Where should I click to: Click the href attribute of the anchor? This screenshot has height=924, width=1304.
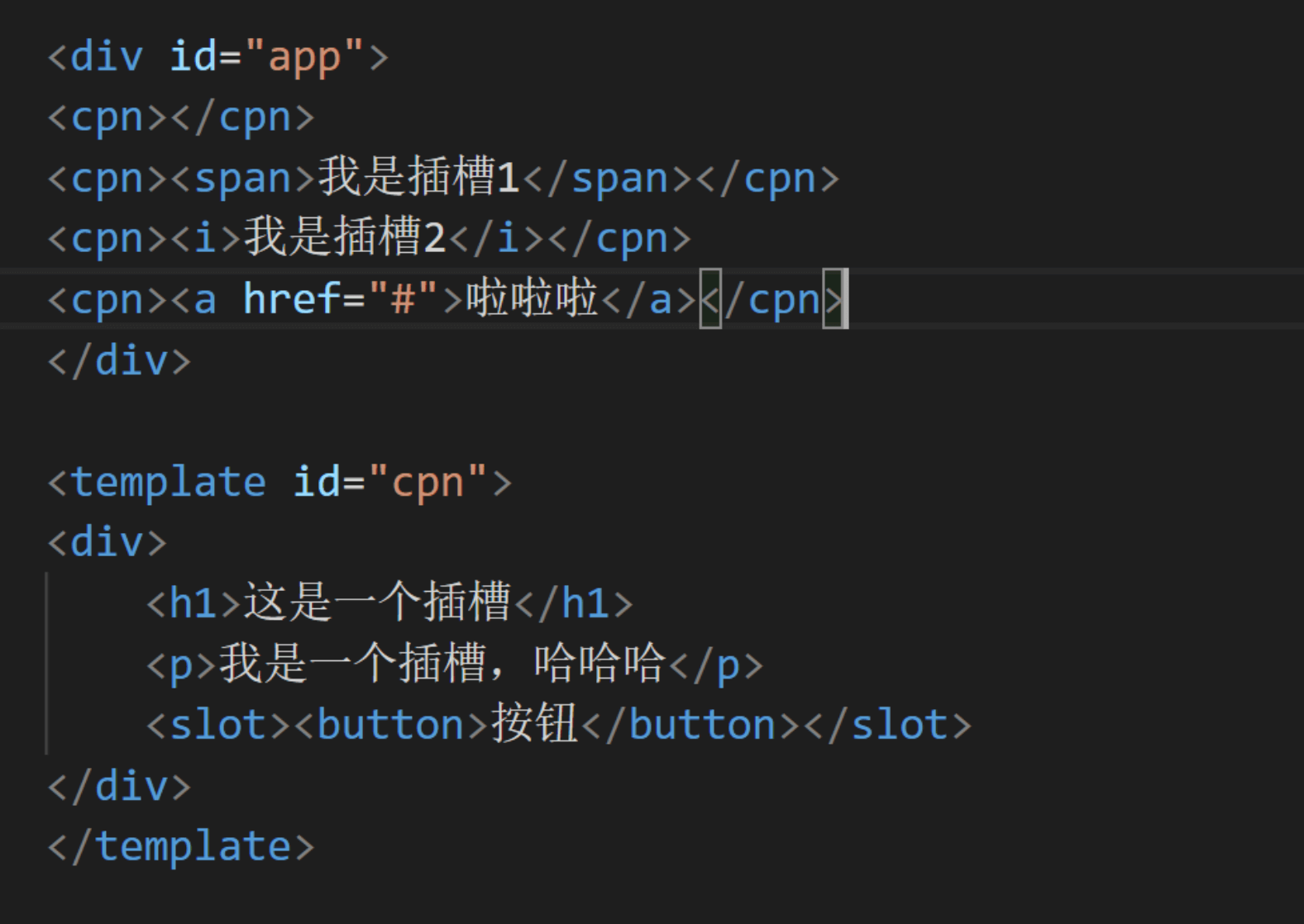pos(292,298)
